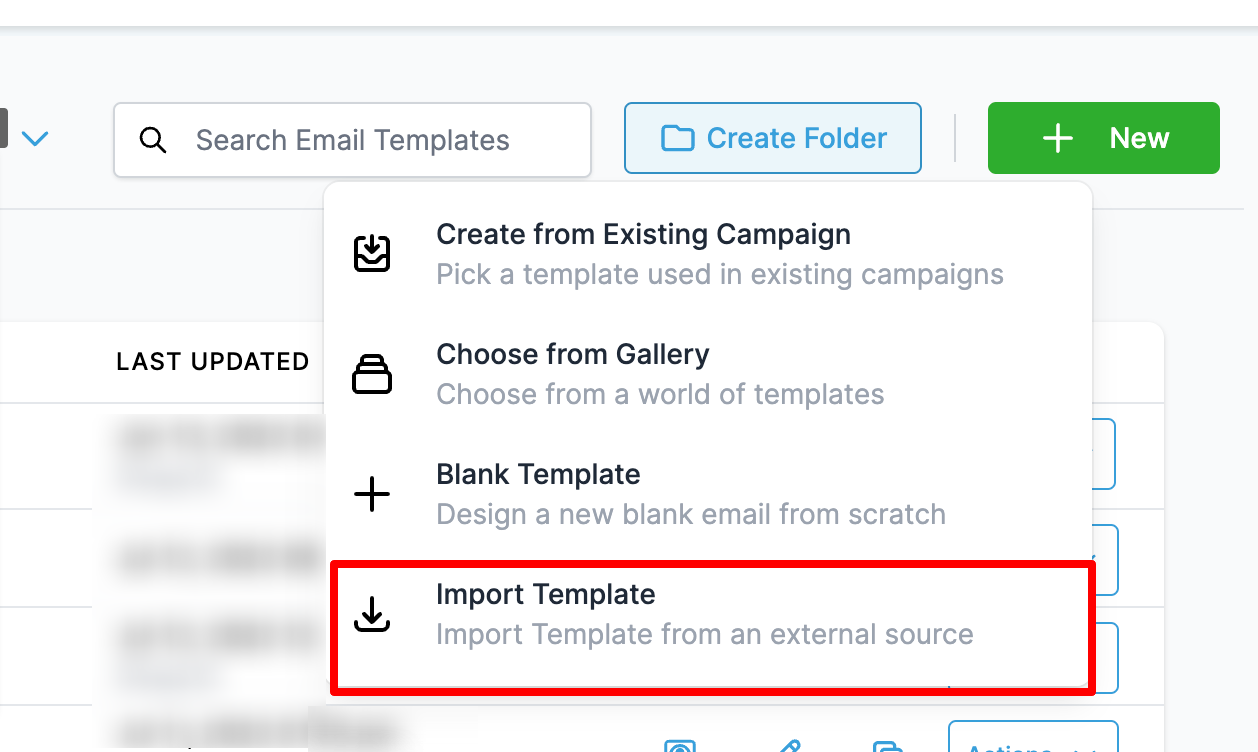Image resolution: width=1258 pixels, height=752 pixels.
Task: Select the pencil edit icon for the template
Action: (789, 745)
